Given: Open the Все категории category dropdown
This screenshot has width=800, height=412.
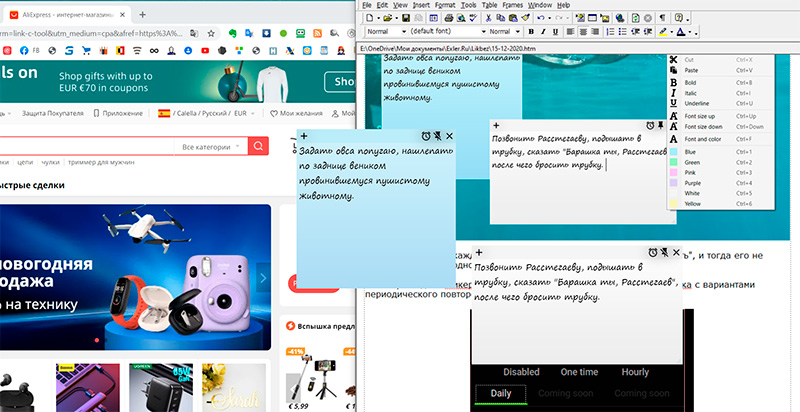Looking at the screenshot, I should (211, 147).
